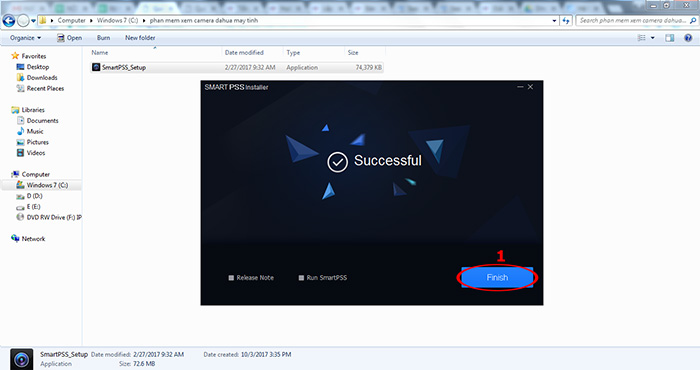Click the Finish button in installer
700x370 pixels.
(x=497, y=278)
